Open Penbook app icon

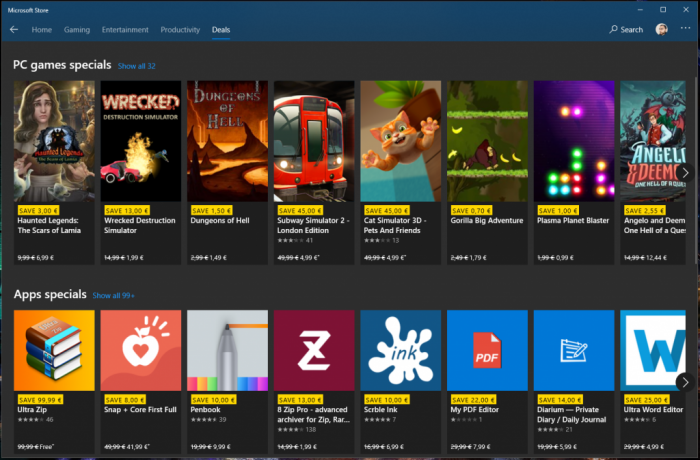click(x=227, y=350)
